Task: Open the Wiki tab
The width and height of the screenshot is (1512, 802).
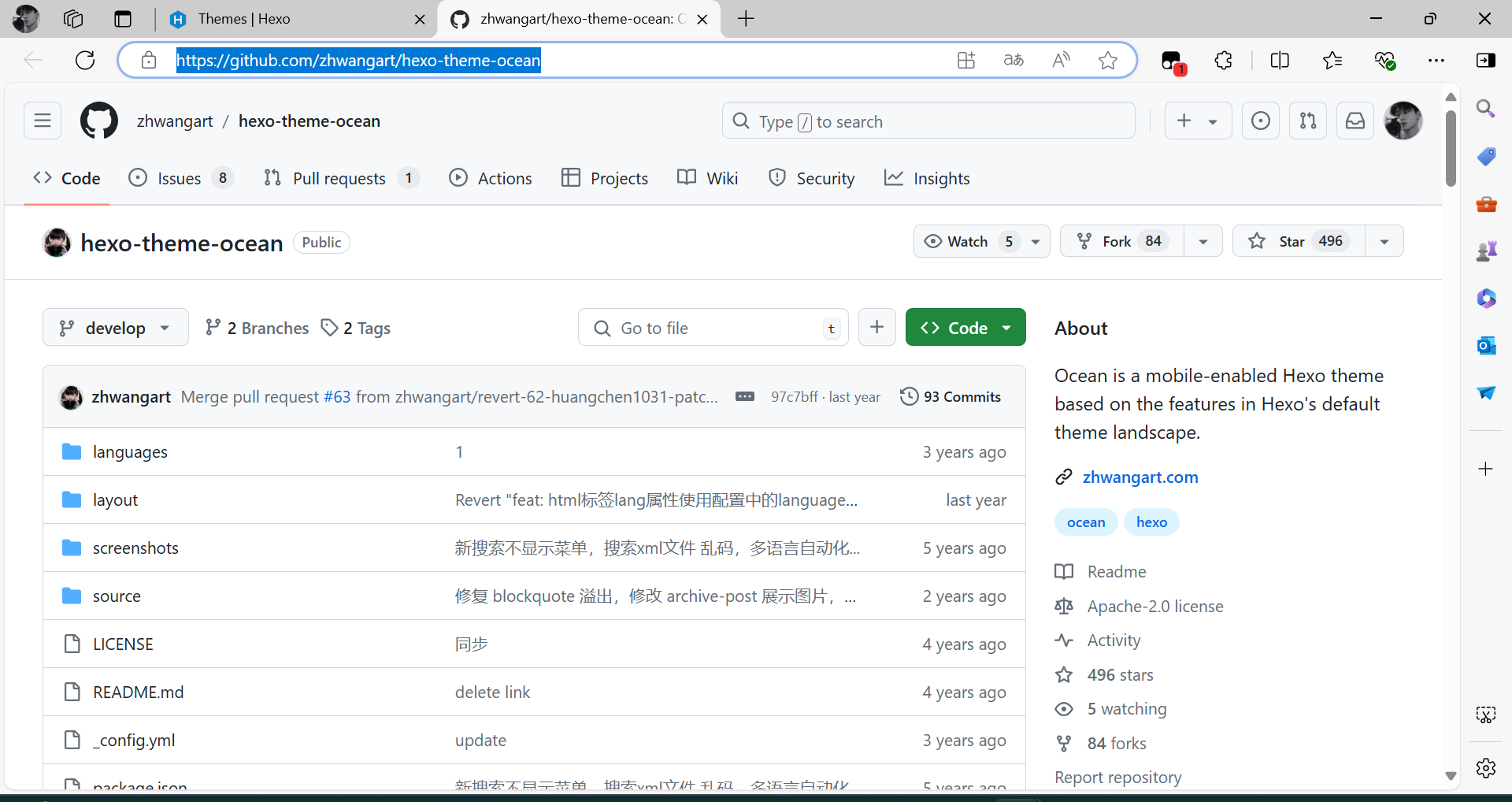Action: coord(708,178)
